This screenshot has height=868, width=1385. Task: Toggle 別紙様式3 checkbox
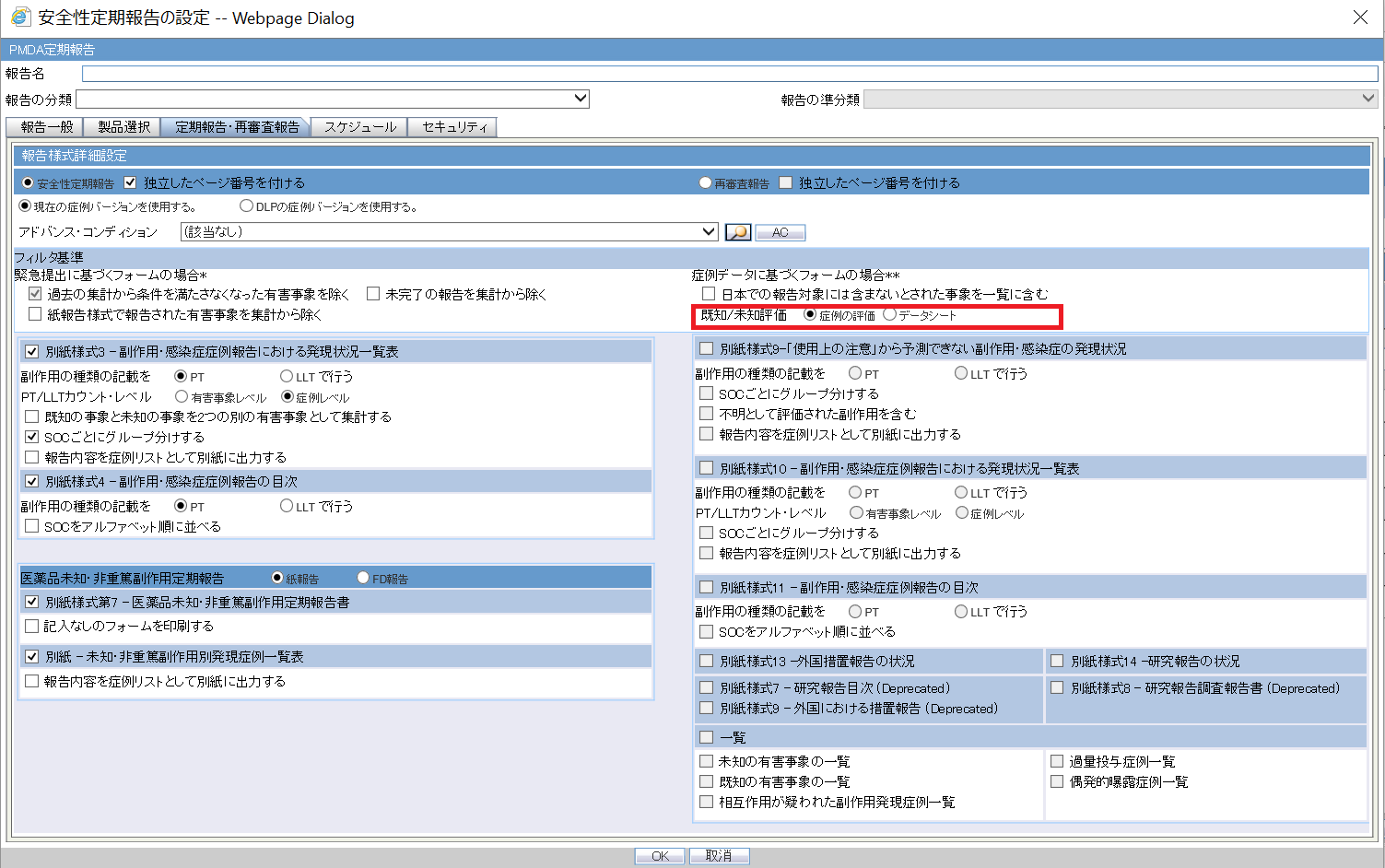pyautogui.click(x=32, y=351)
